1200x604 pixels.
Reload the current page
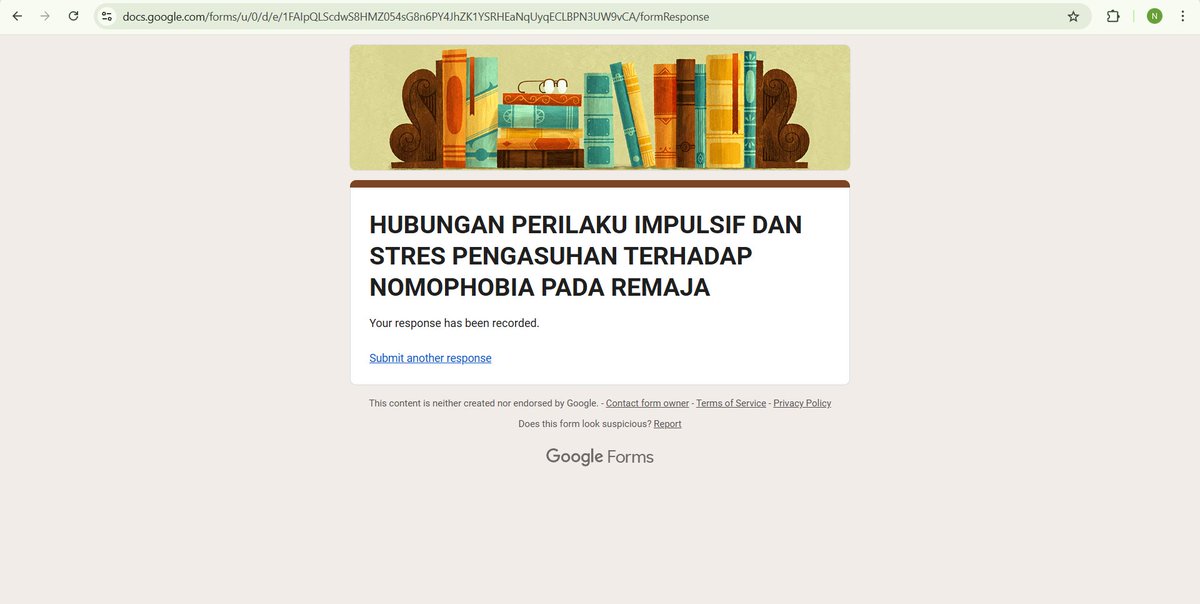[73, 16]
